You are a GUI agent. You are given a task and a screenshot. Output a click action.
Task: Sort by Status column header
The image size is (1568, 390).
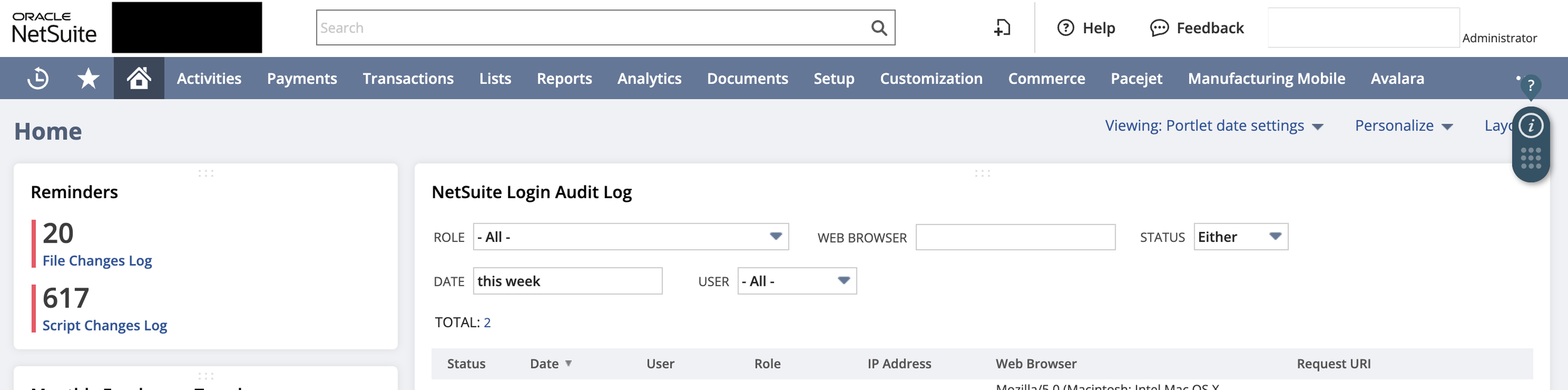pyautogui.click(x=466, y=364)
